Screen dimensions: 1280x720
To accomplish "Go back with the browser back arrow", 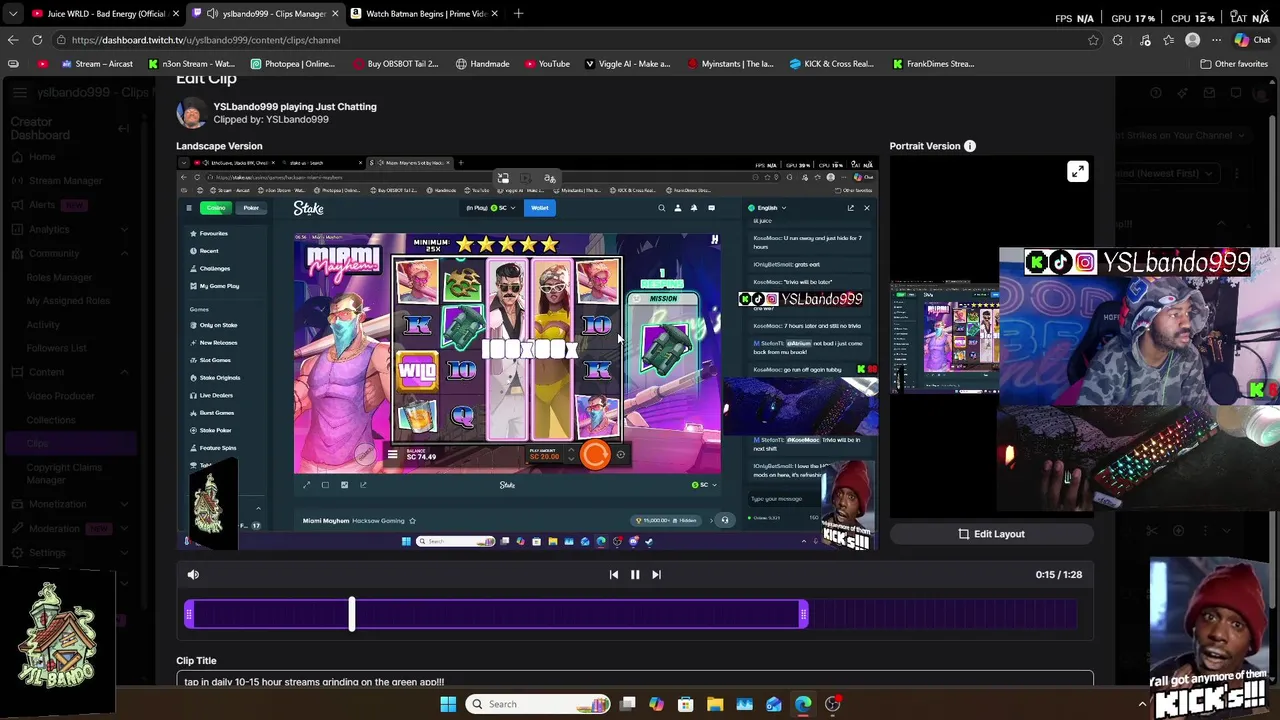I will coord(13,40).
